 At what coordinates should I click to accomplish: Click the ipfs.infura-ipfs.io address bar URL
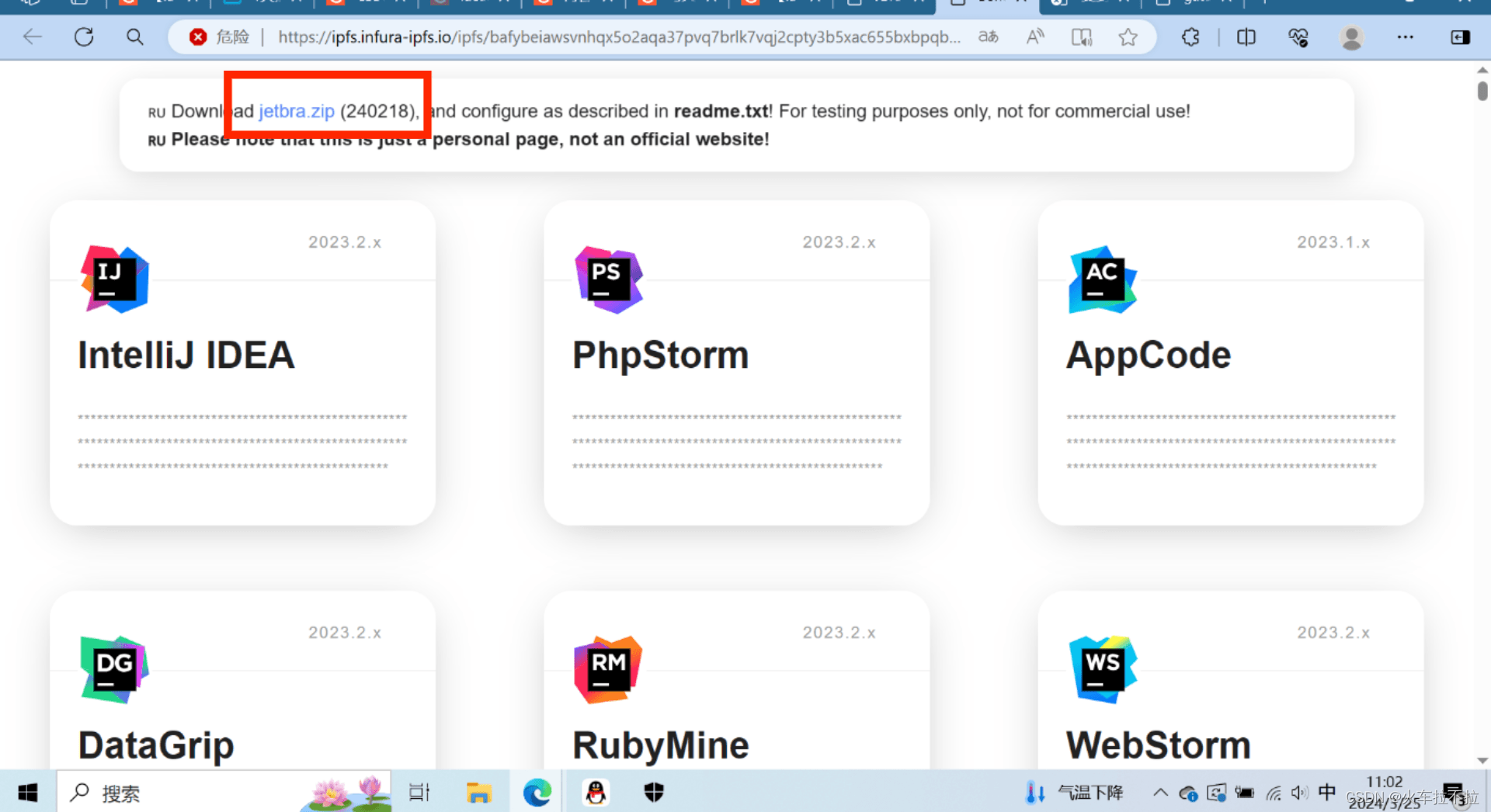tap(619, 36)
